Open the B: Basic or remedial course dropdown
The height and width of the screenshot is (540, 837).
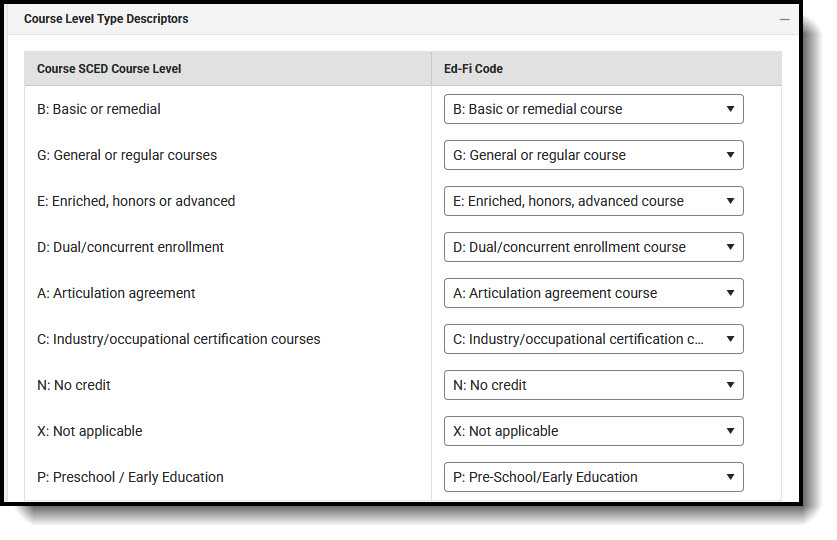pos(593,109)
